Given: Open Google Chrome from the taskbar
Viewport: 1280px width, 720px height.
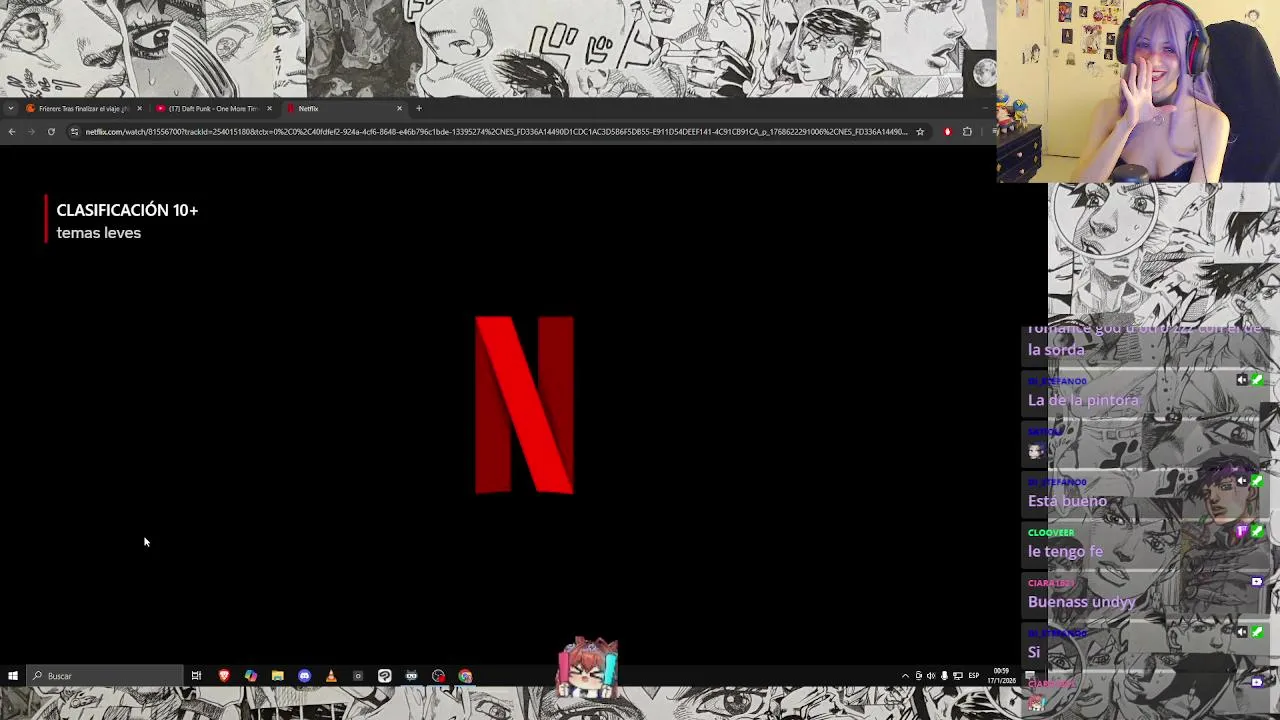Looking at the screenshot, I should click(465, 676).
